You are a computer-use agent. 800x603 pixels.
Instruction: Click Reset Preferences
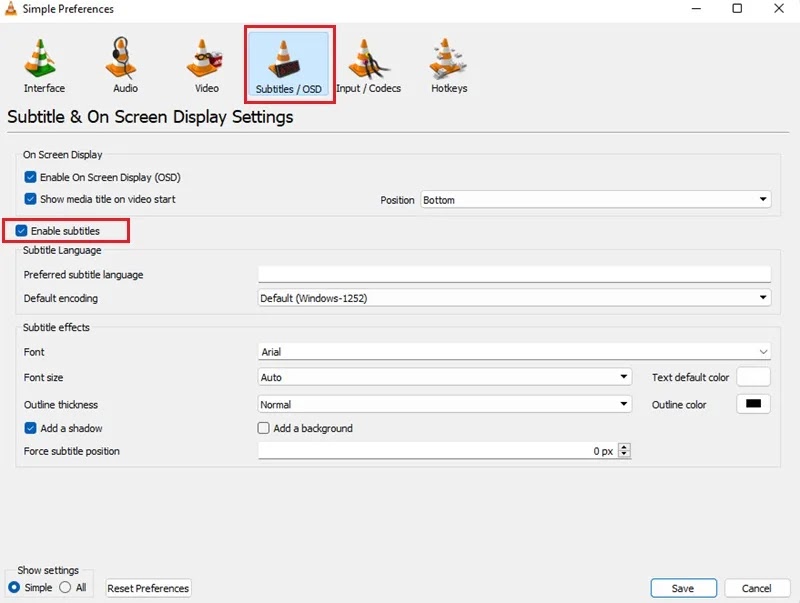[x=148, y=588]
